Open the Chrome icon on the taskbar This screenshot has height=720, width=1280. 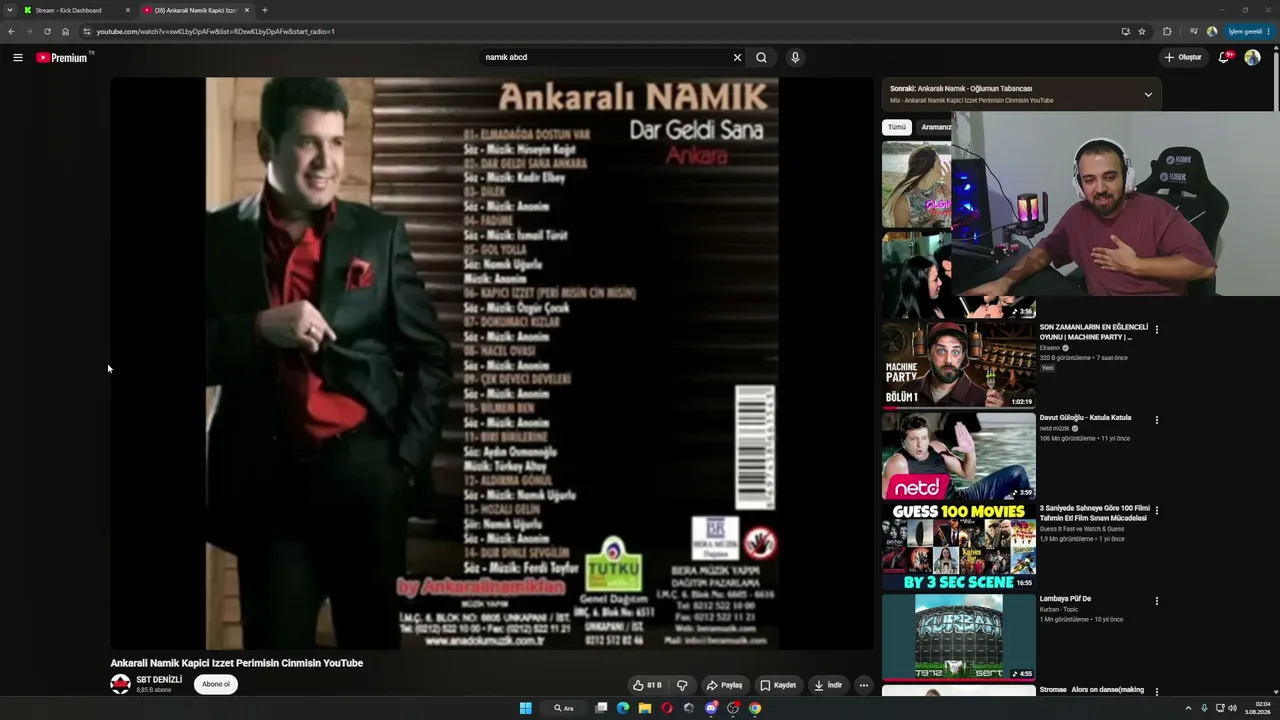click(x=755, y=708)
